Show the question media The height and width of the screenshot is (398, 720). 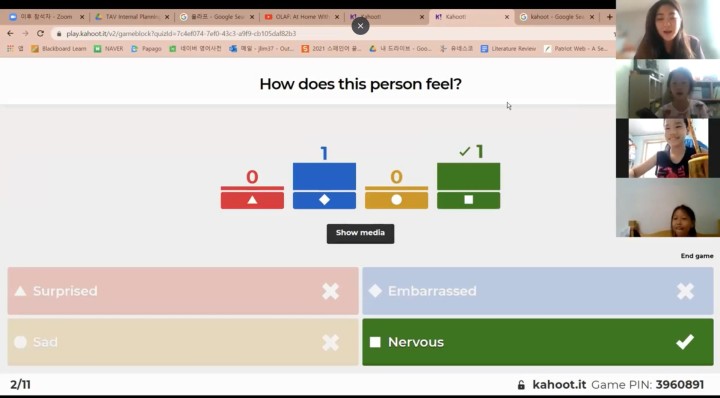pos(360,233)
